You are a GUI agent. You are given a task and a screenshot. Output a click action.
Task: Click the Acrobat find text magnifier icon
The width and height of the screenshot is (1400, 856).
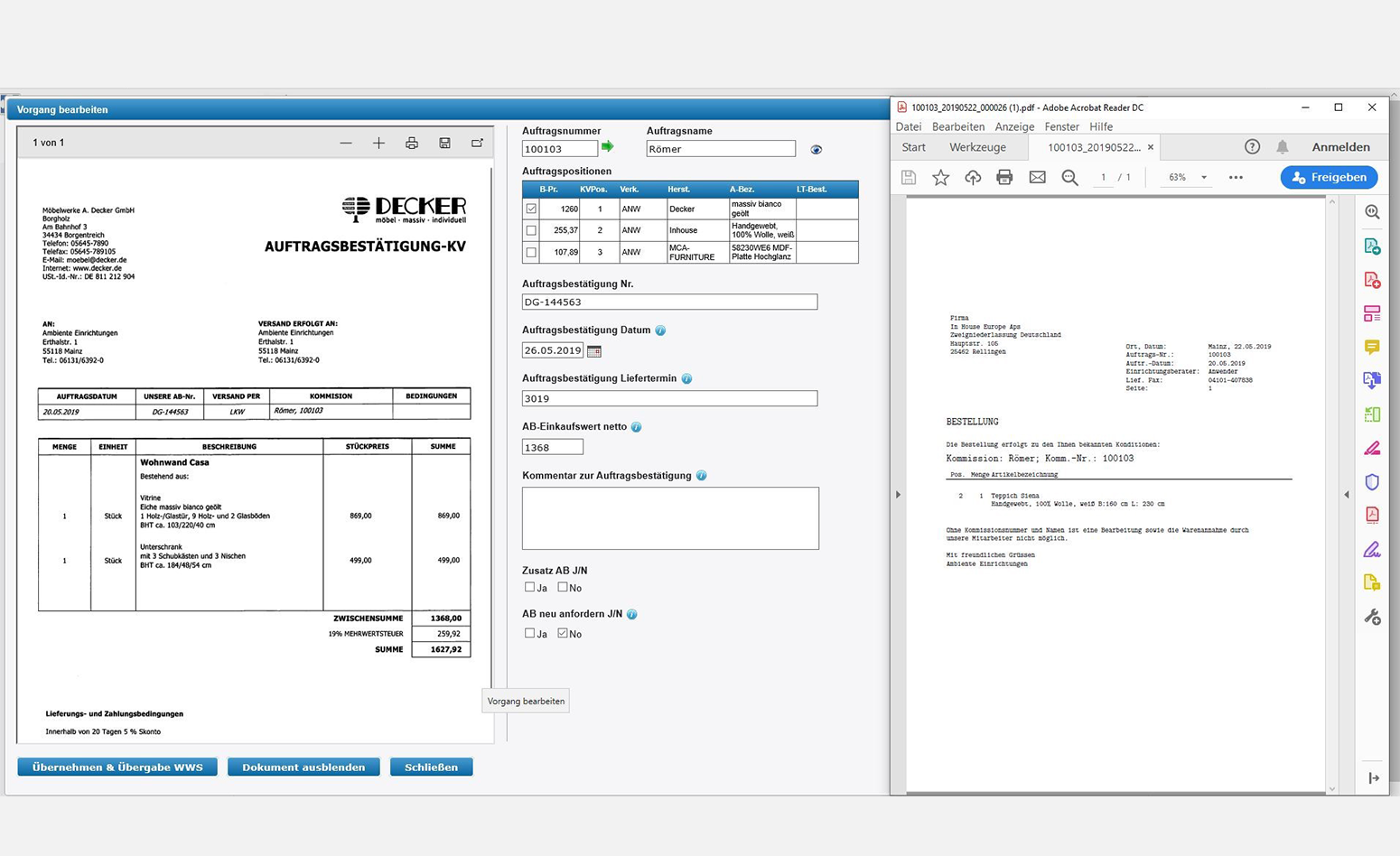(x=1069, y=178)
